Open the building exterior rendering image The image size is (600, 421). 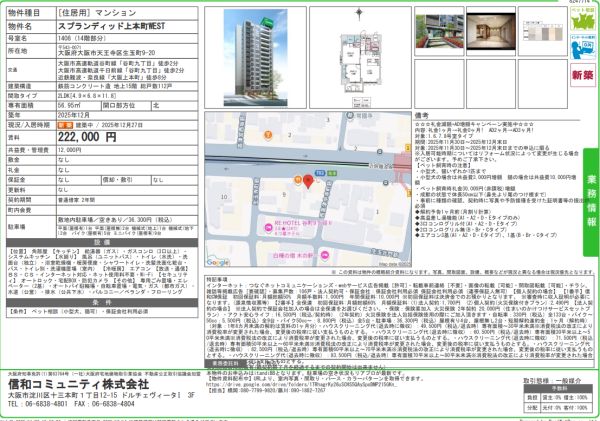coord(255,57)
